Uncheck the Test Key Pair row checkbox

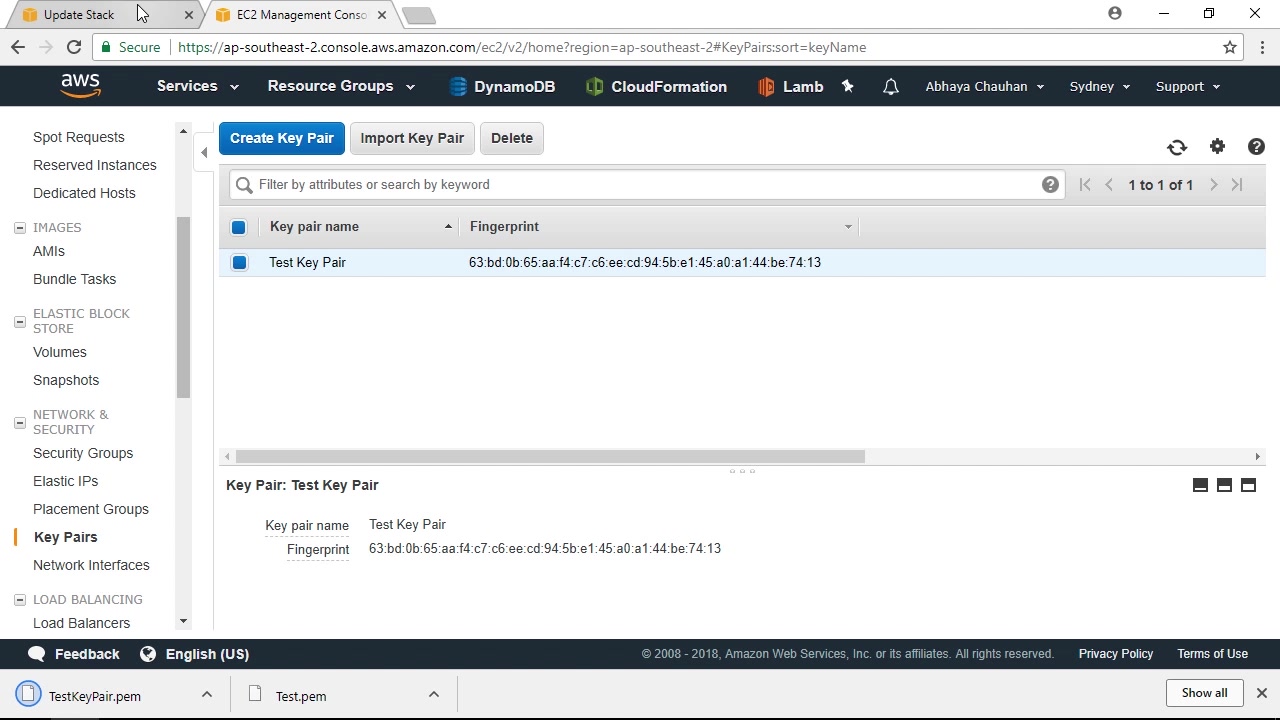[x=239, y=262]
